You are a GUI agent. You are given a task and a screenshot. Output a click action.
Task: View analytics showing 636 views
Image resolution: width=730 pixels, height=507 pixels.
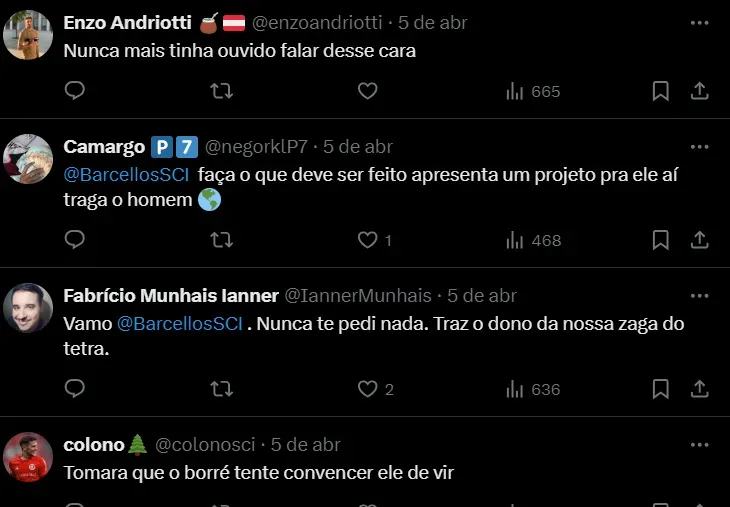[533, 389]
